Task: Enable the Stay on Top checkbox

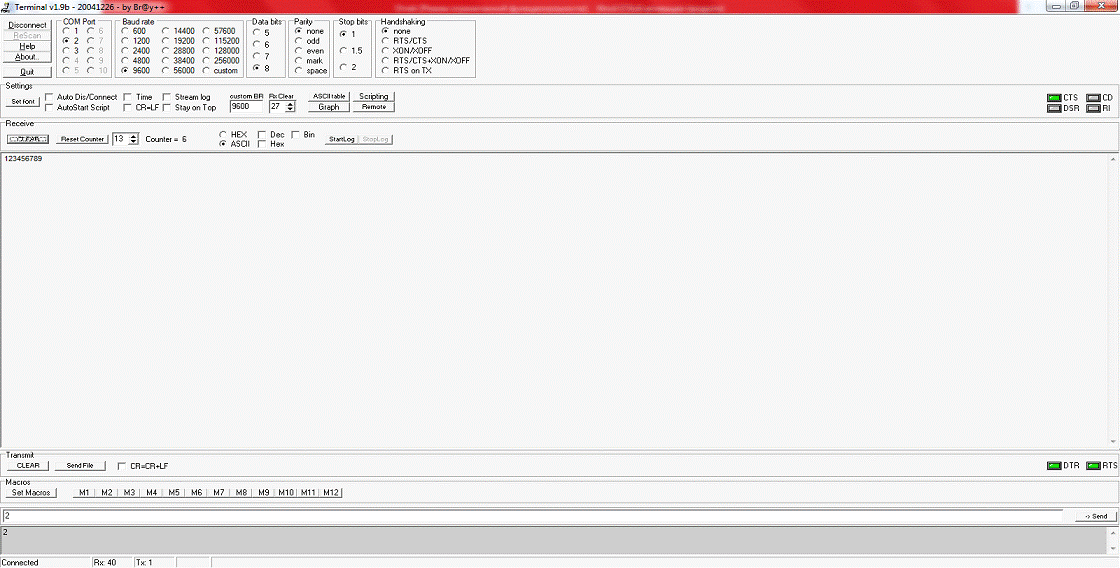Action: [x=167, y=107]
